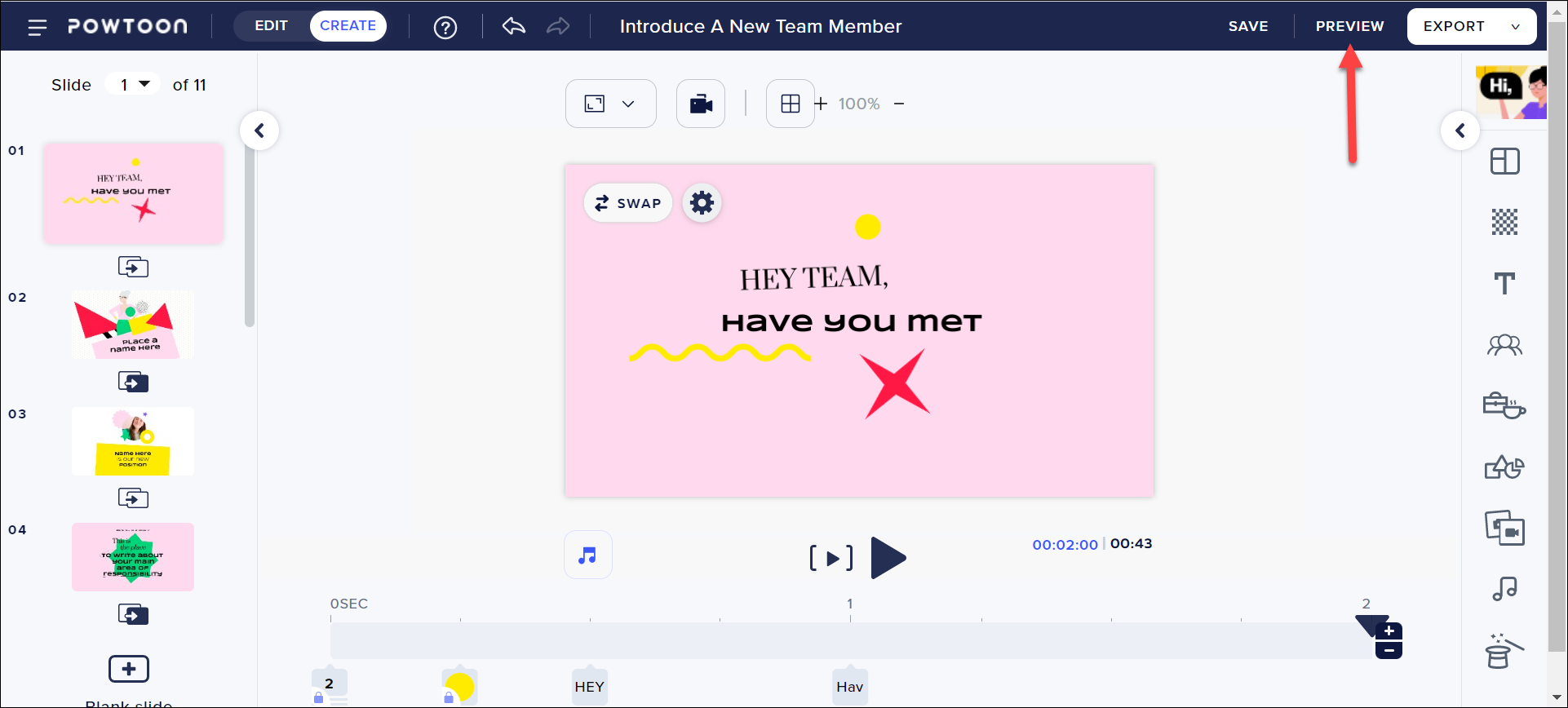Click the PREVIEW button
Viewport: 1568px width, 708px height.
click(1349, 26)
